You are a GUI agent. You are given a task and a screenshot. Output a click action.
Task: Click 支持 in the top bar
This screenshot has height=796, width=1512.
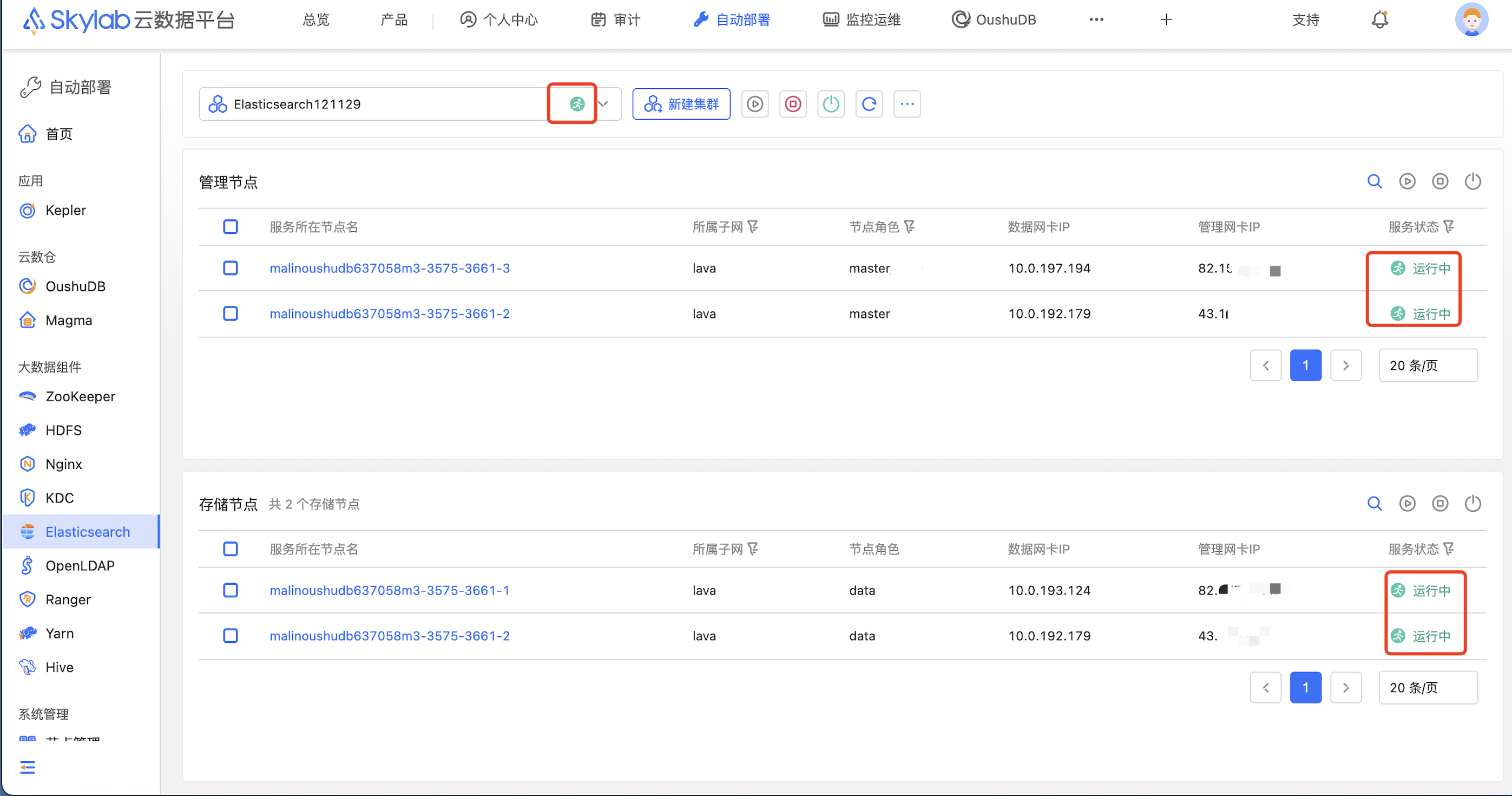pyautogui.click(x=1306, y=20)
